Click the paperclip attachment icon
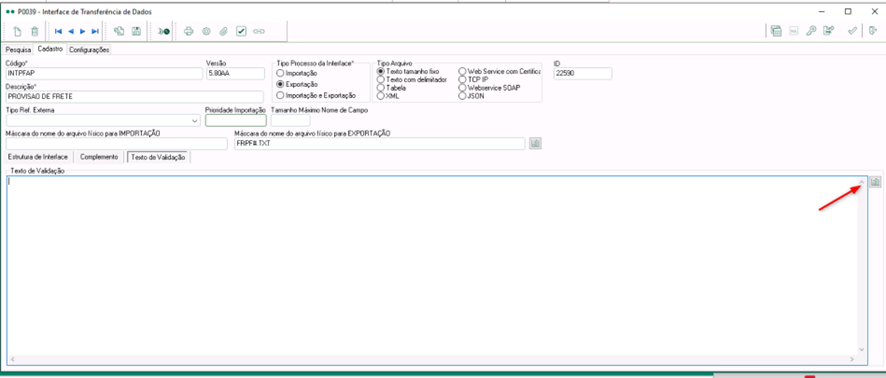Screen dimensions: 886x378 (x=223, y=32)
